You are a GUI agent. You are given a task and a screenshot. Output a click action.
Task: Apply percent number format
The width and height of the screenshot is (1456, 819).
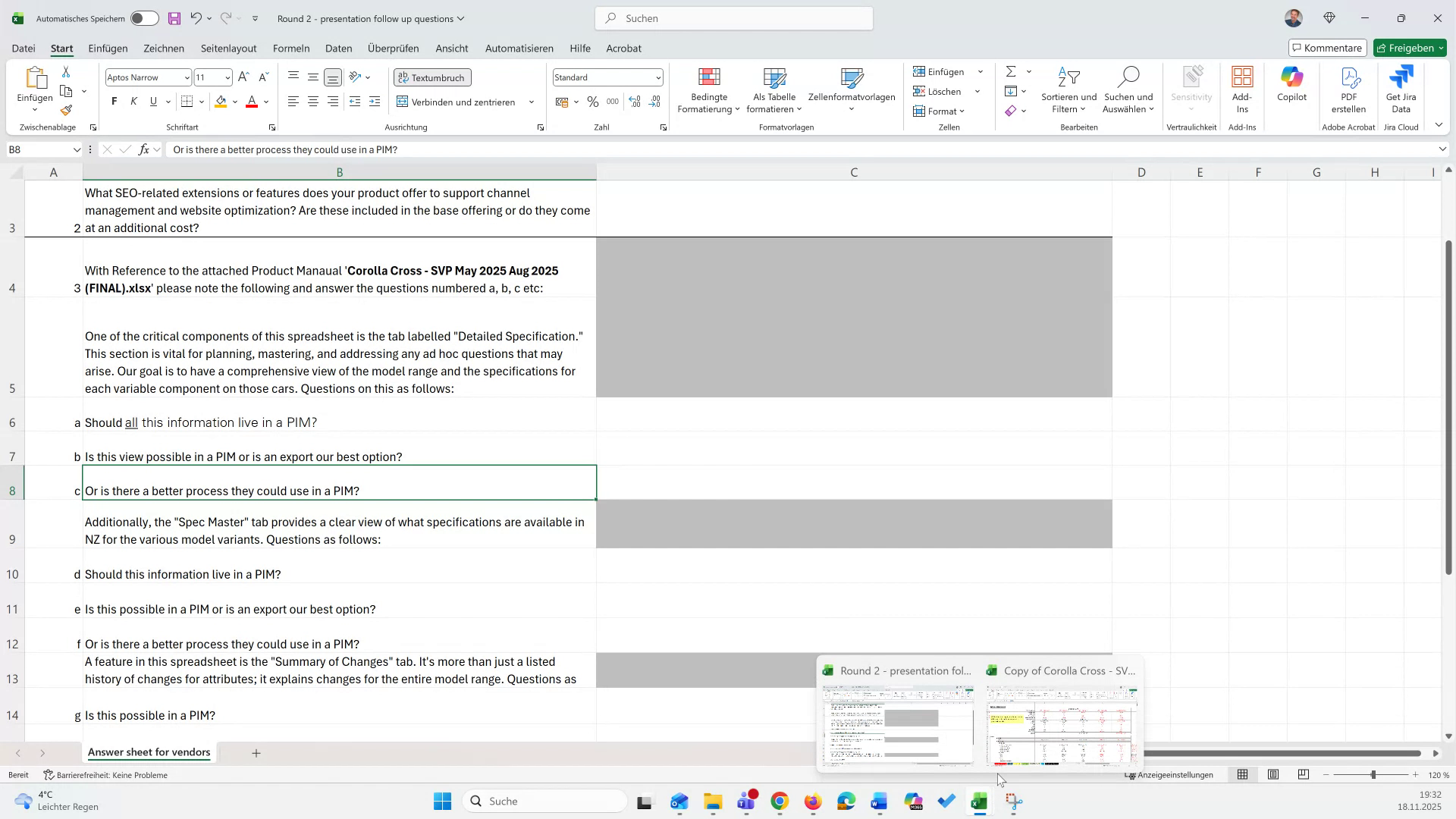[593, 101]
